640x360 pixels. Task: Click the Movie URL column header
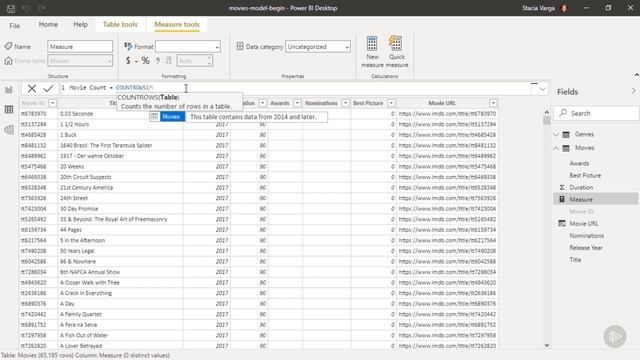[x=442, y=103]
